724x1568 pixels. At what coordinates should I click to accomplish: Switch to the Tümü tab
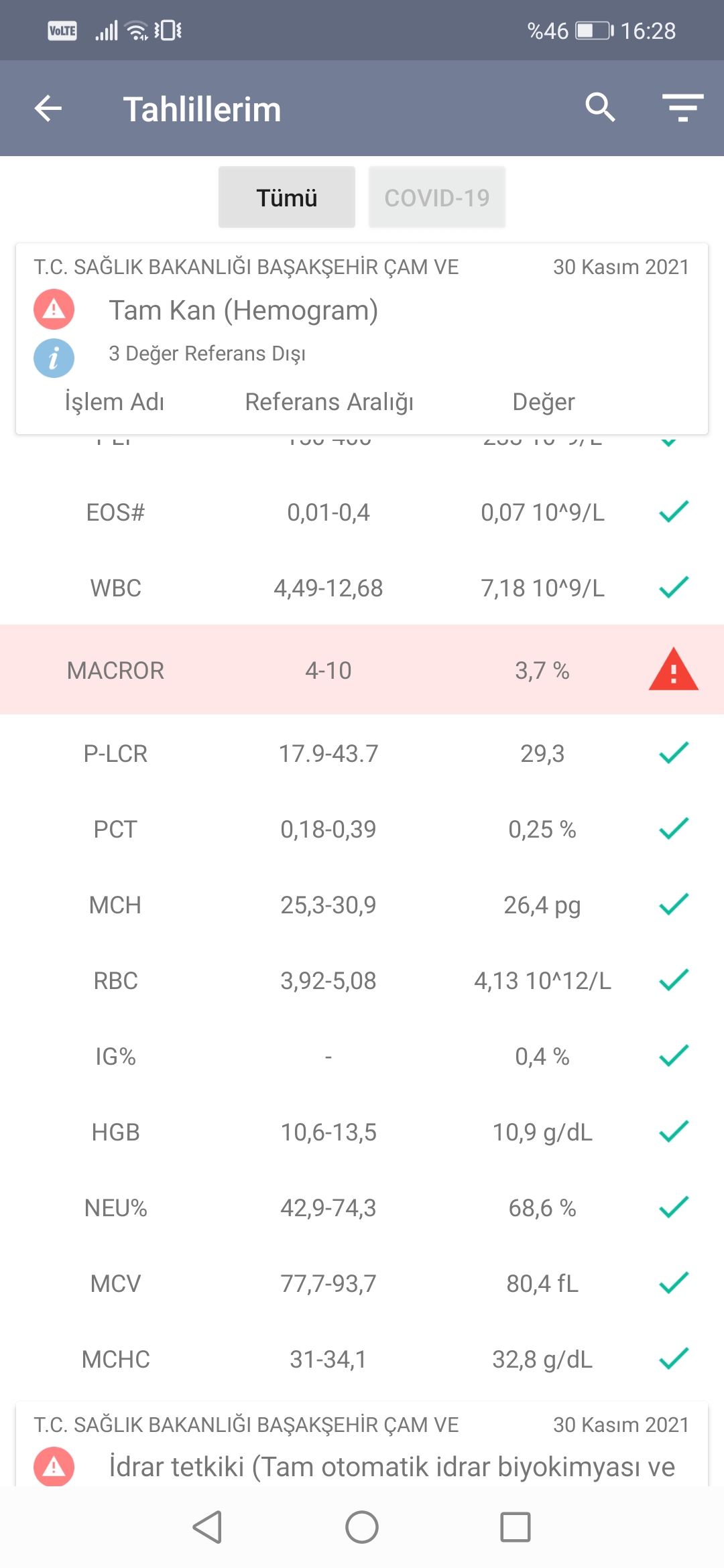287,198
